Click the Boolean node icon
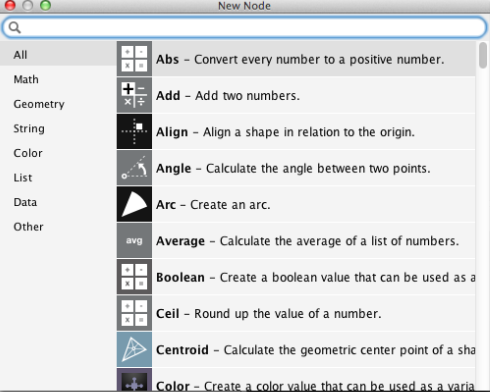Screen dimensions: 490x392 point(134,277)
